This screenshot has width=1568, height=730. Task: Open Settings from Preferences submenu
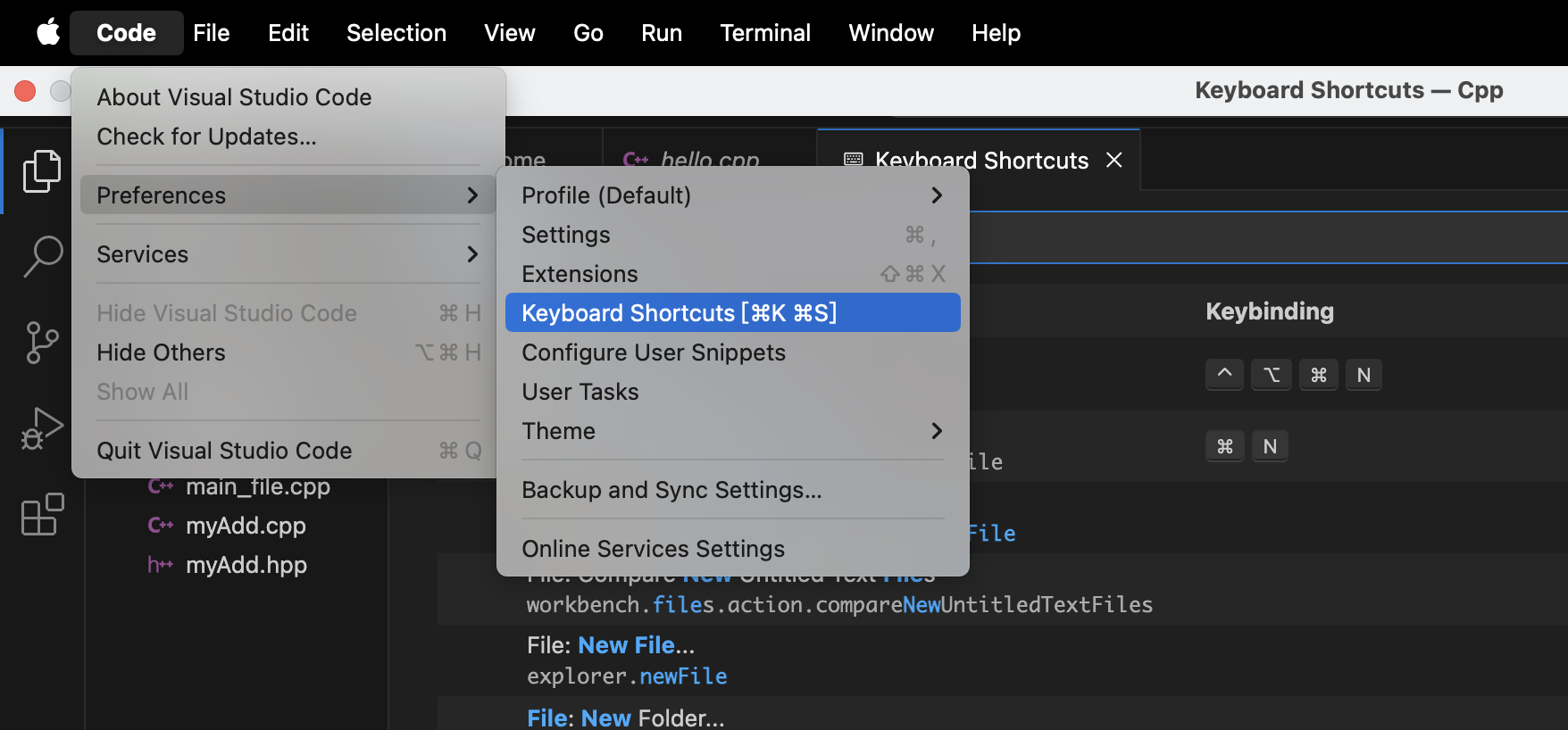click(x=733, y=235)
